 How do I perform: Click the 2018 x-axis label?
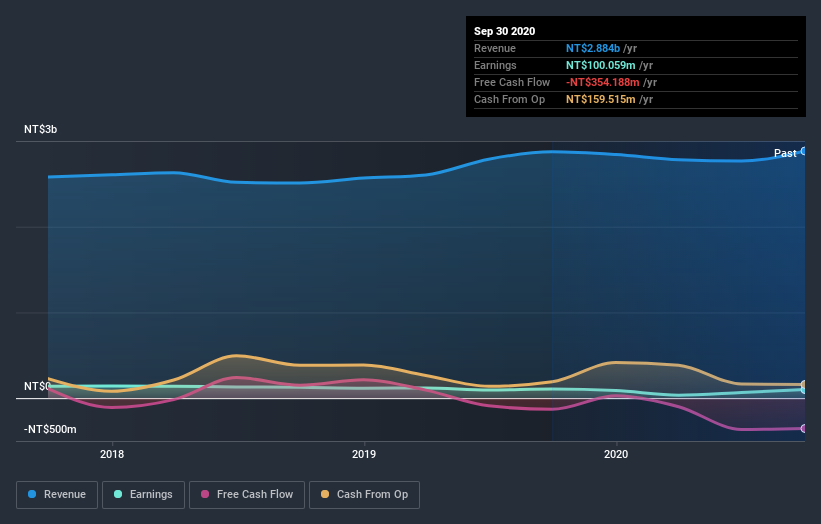(x=112, y=454)
